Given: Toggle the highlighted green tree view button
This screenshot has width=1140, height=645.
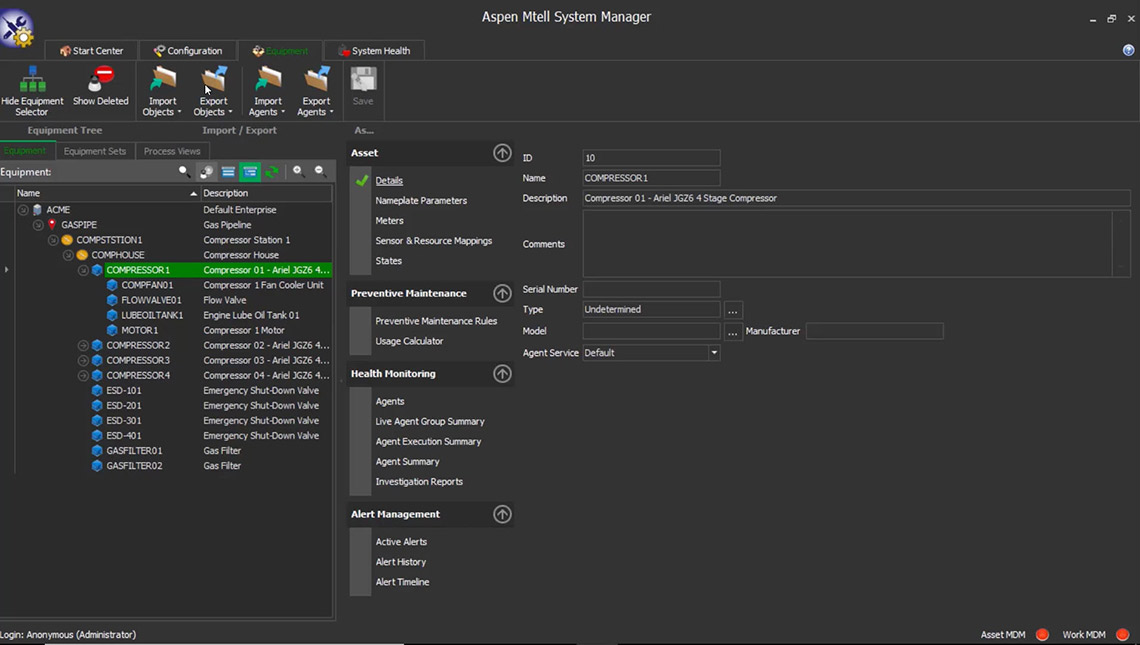Looking at the screenshot, I should click(x=250, y=172).
